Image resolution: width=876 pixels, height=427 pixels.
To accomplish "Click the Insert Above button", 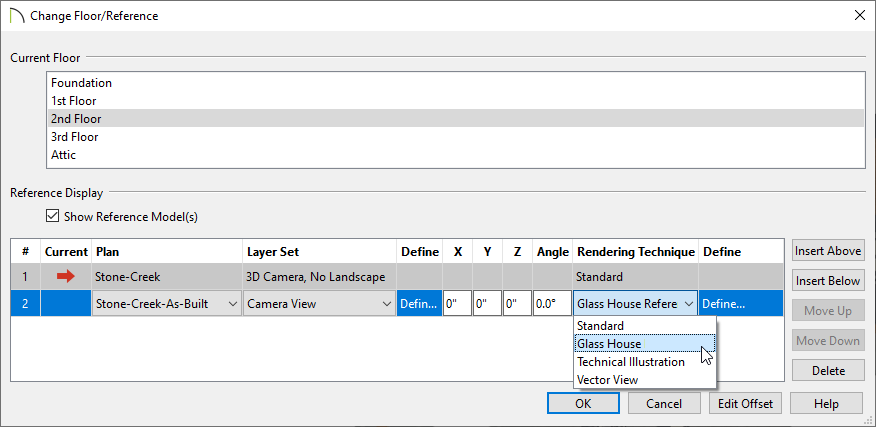I will [828, 251].
